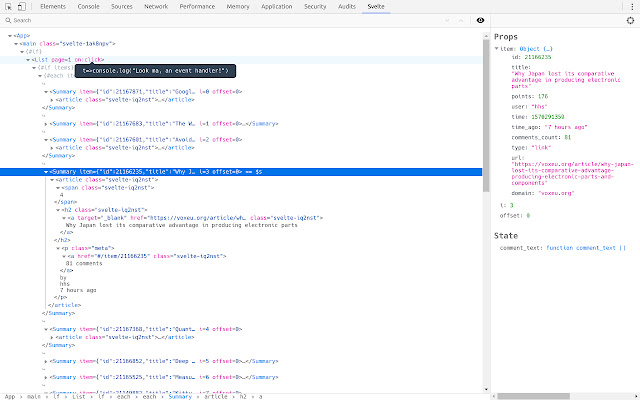Image resolution: width=640 pixels, height=400 pixels.
Task: Open the DevTools three-dot more menu
Action: [x=632, y=7]
